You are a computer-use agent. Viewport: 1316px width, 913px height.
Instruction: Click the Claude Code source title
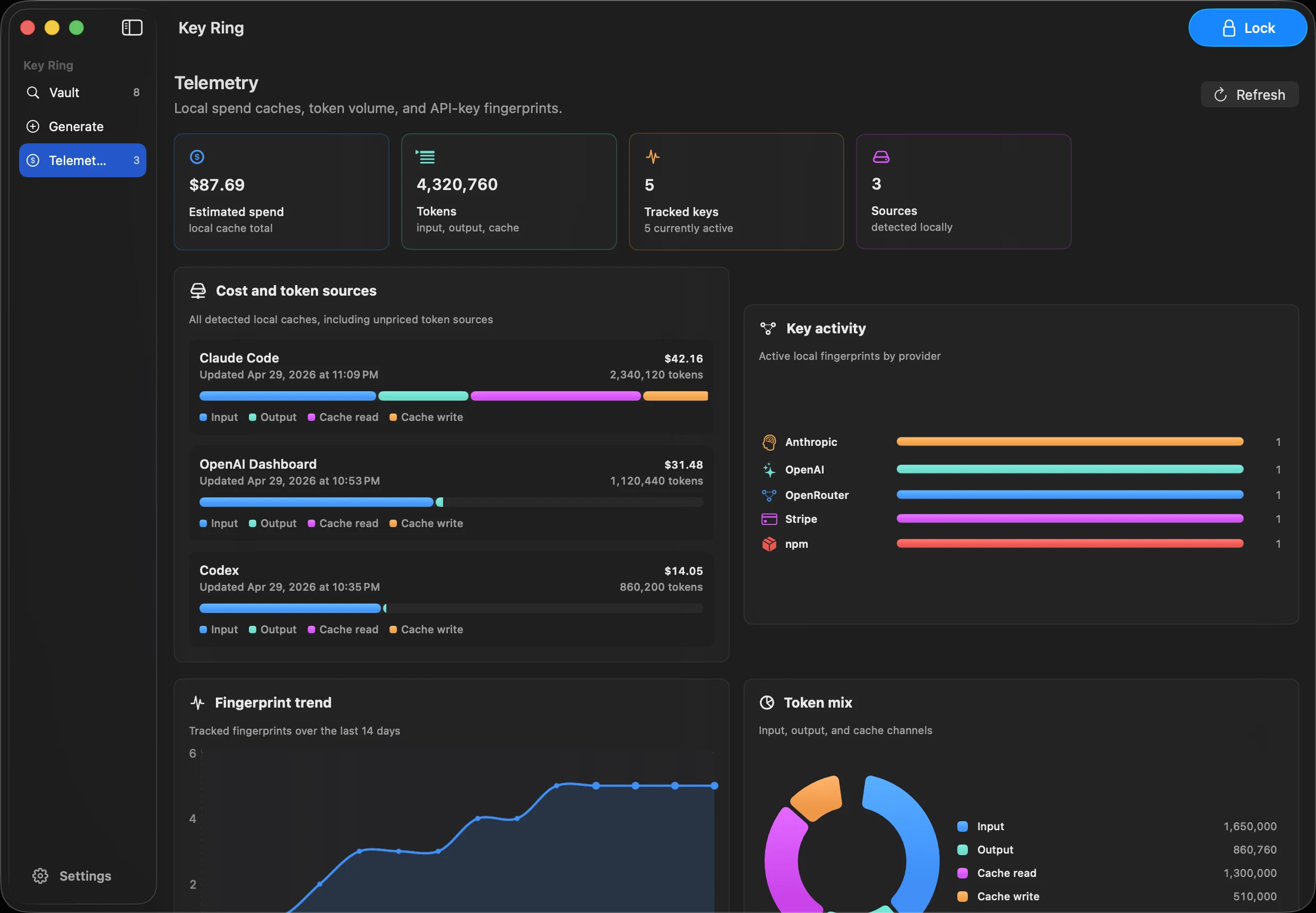[x=239, y=358]
